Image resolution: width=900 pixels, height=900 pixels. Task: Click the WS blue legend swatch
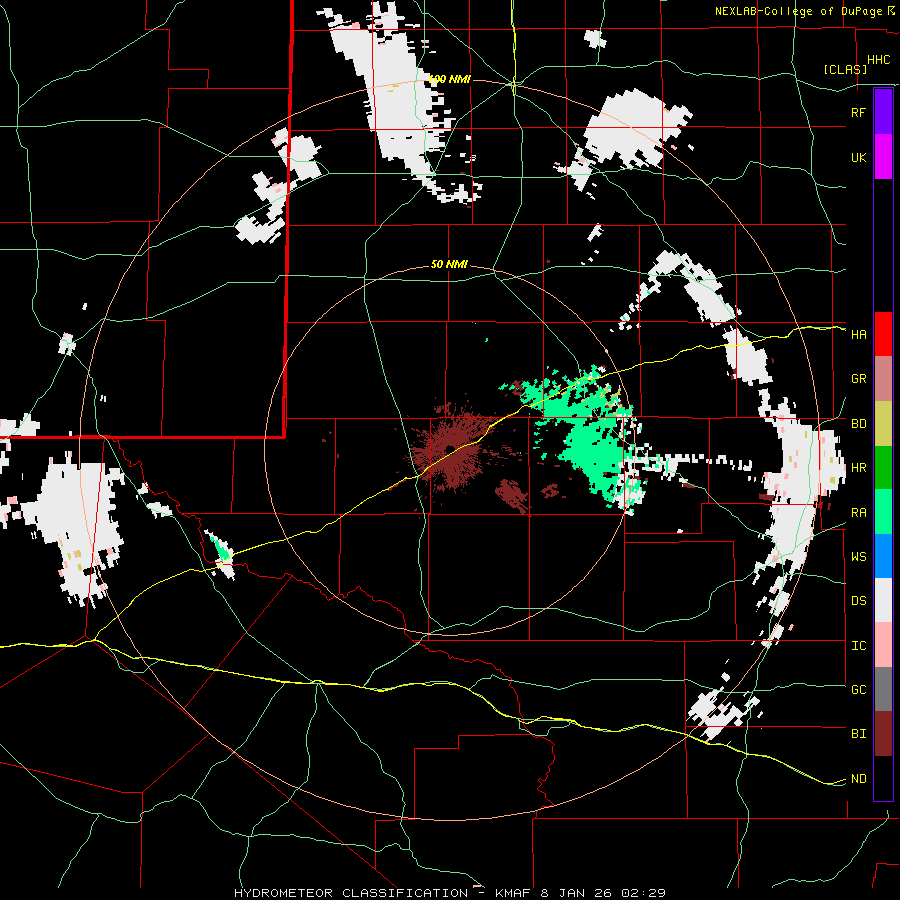(x=883, y=556)
